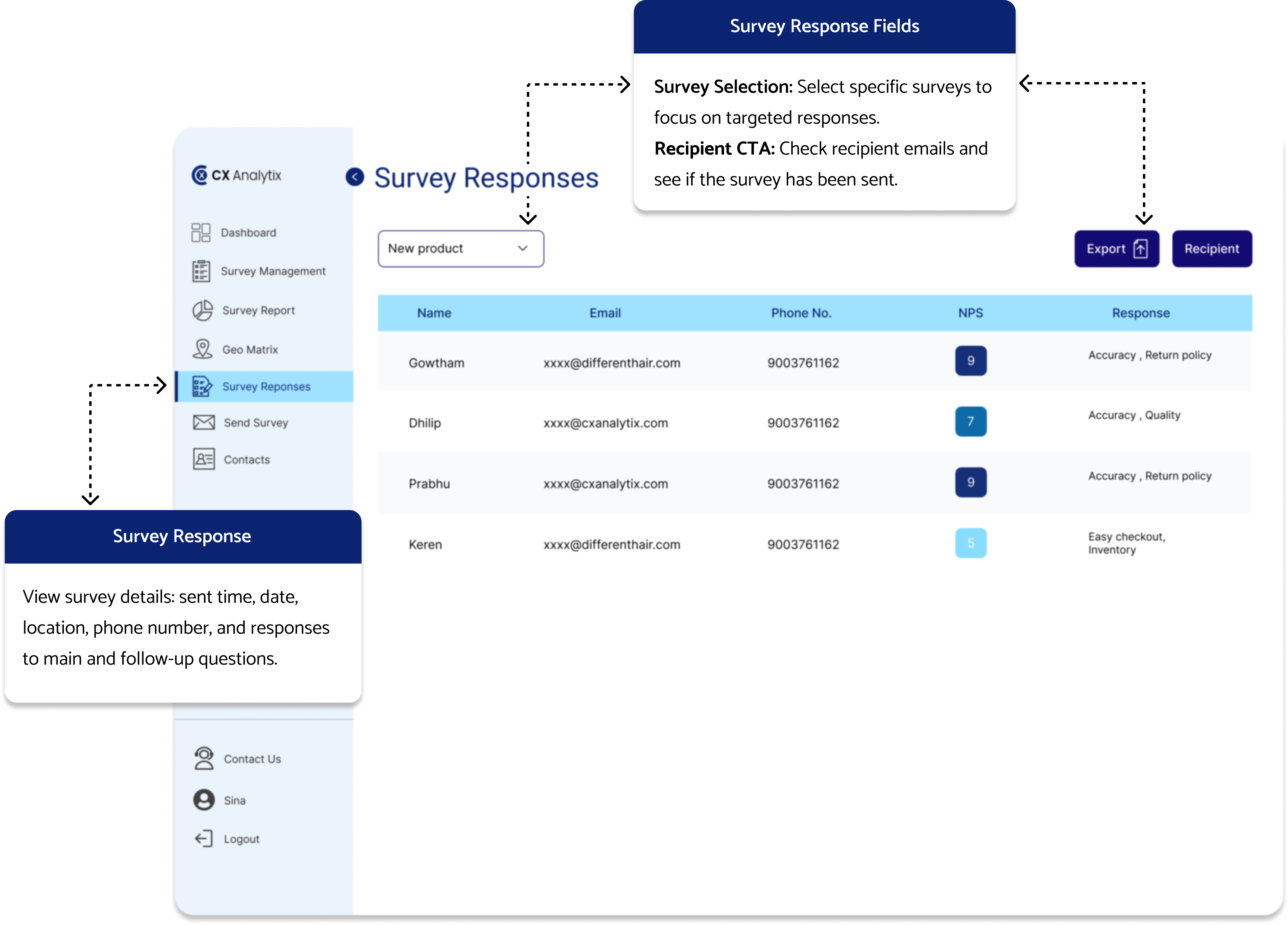
Task: Click the Name column header
Action: 434,313
